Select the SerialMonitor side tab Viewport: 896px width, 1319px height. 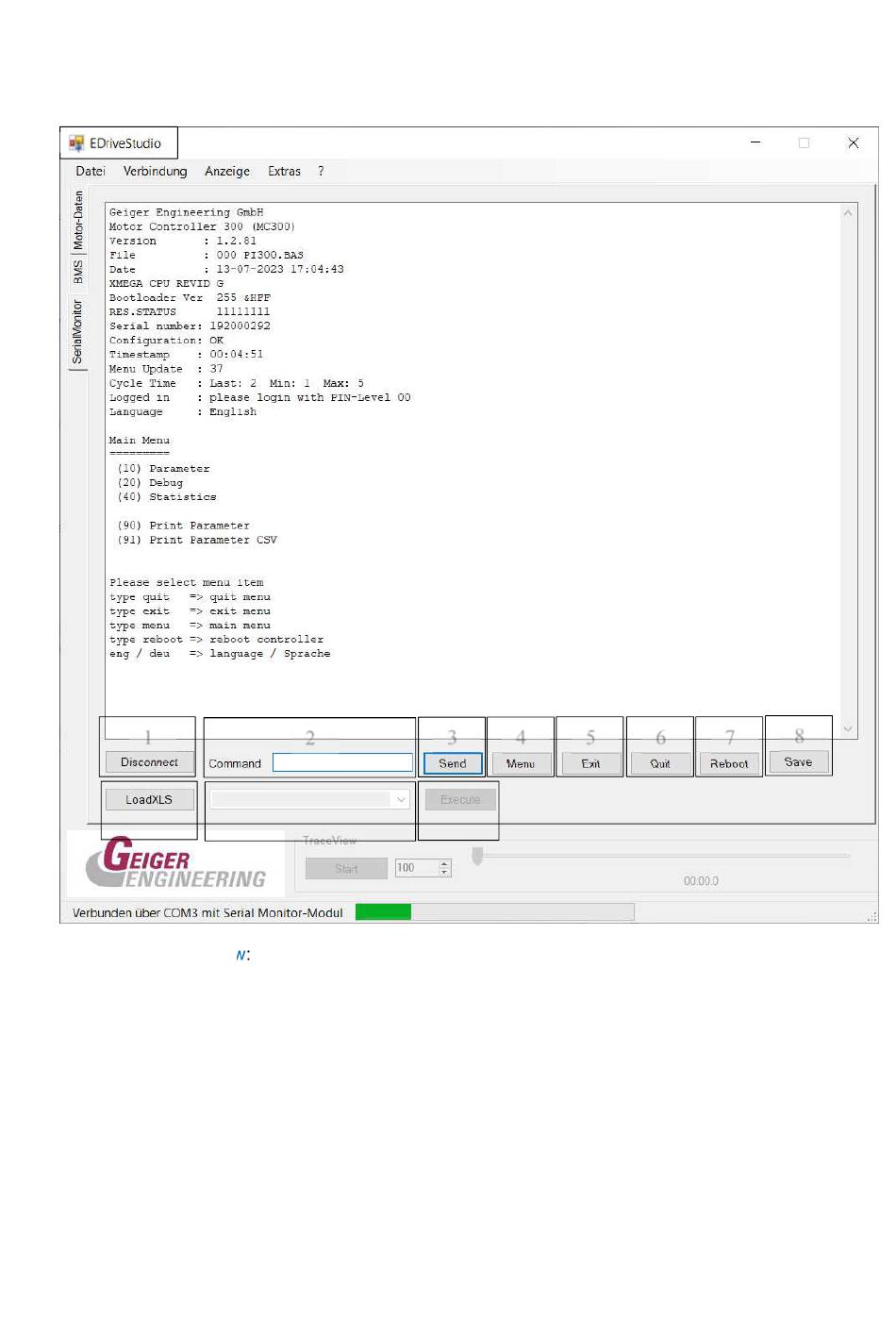(78, 332)
